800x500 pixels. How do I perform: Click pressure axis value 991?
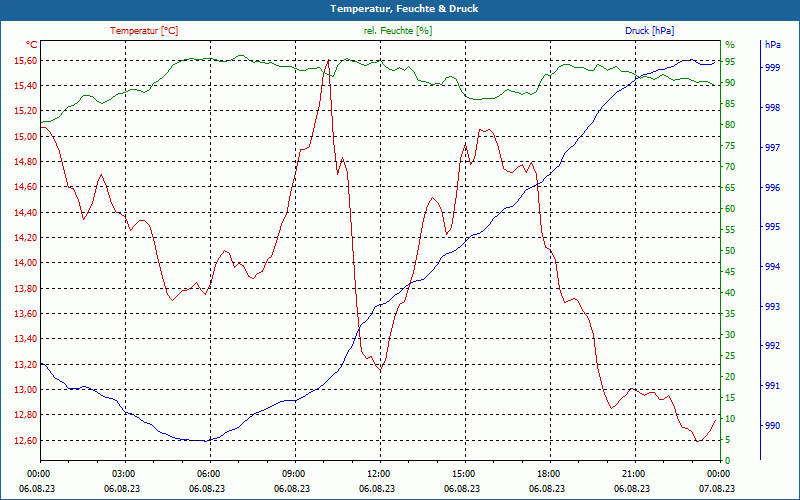[772, 386]
